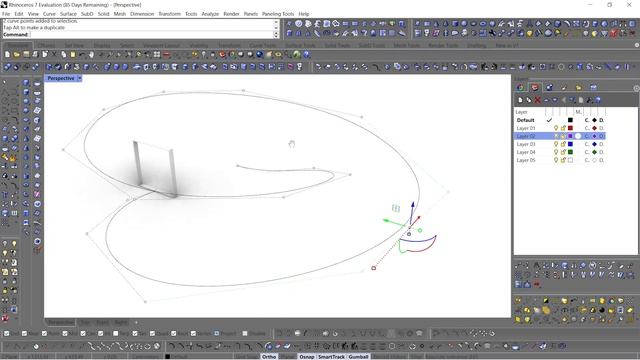Toggle Layer 01 light bulb visibility

pos(556,128)
